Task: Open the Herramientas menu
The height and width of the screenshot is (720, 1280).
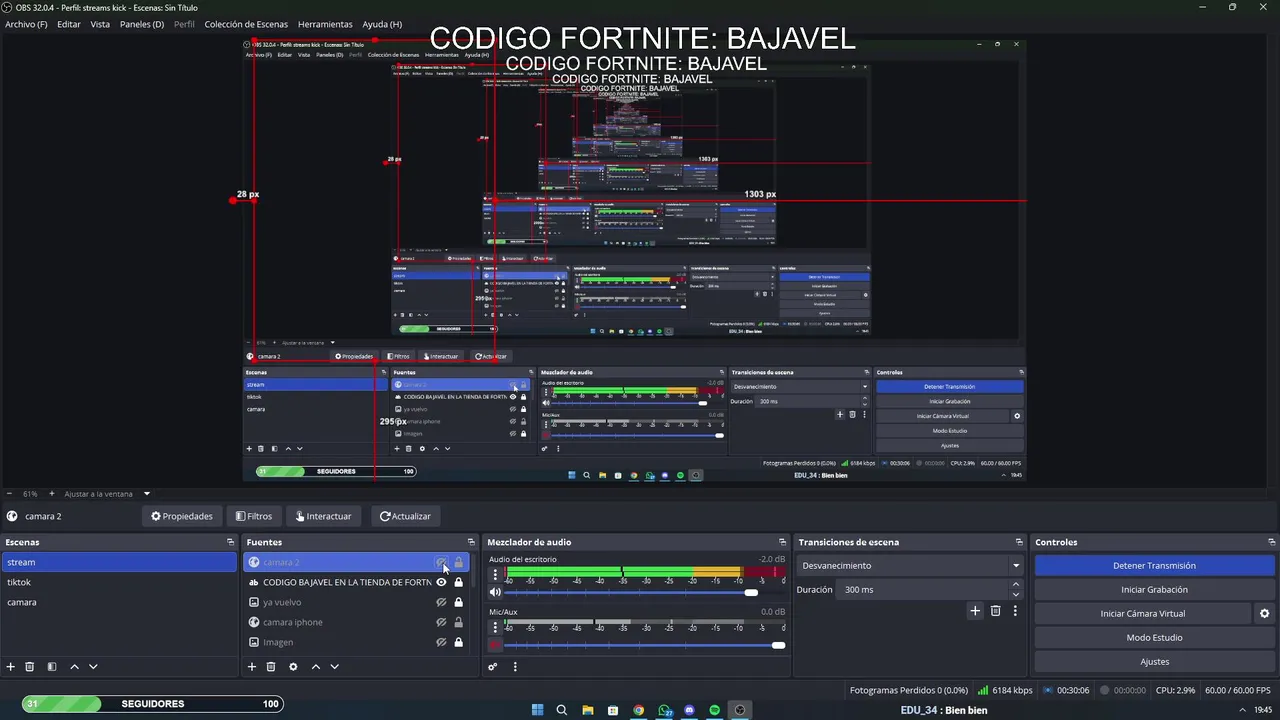Action: (x=325, y=24)
